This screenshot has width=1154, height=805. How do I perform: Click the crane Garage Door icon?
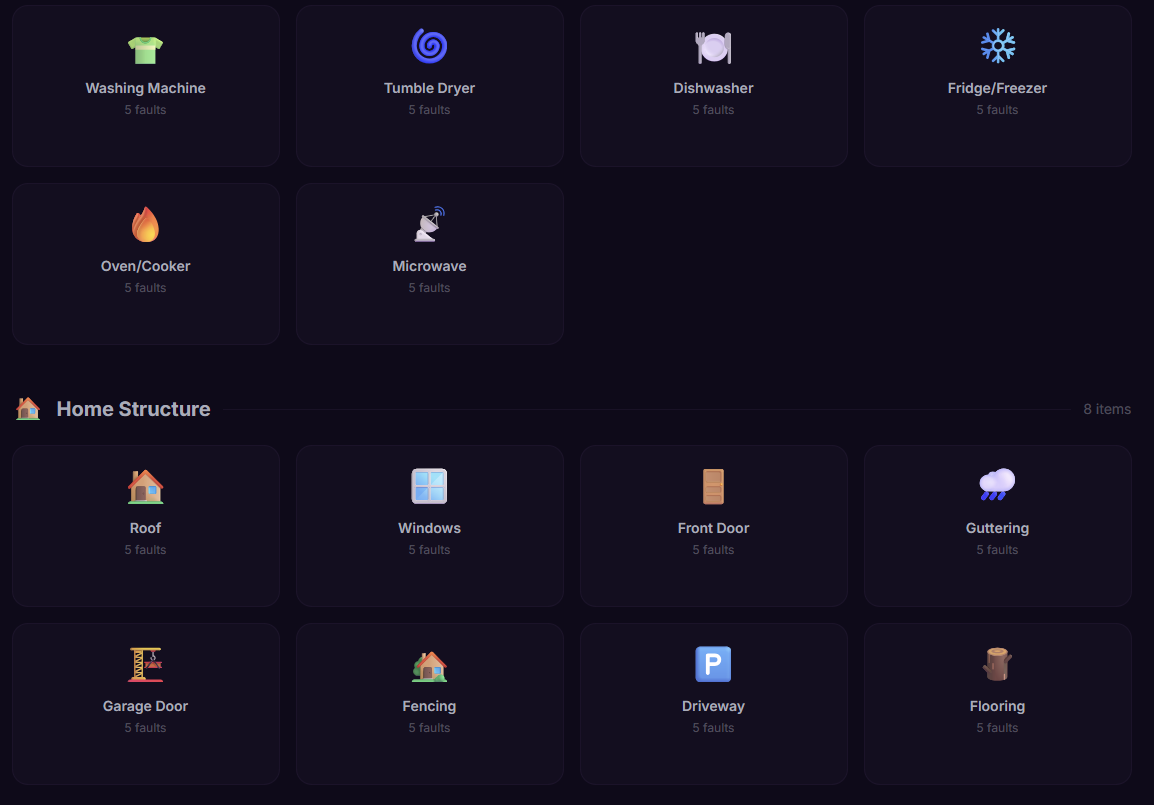pos(145,664)
